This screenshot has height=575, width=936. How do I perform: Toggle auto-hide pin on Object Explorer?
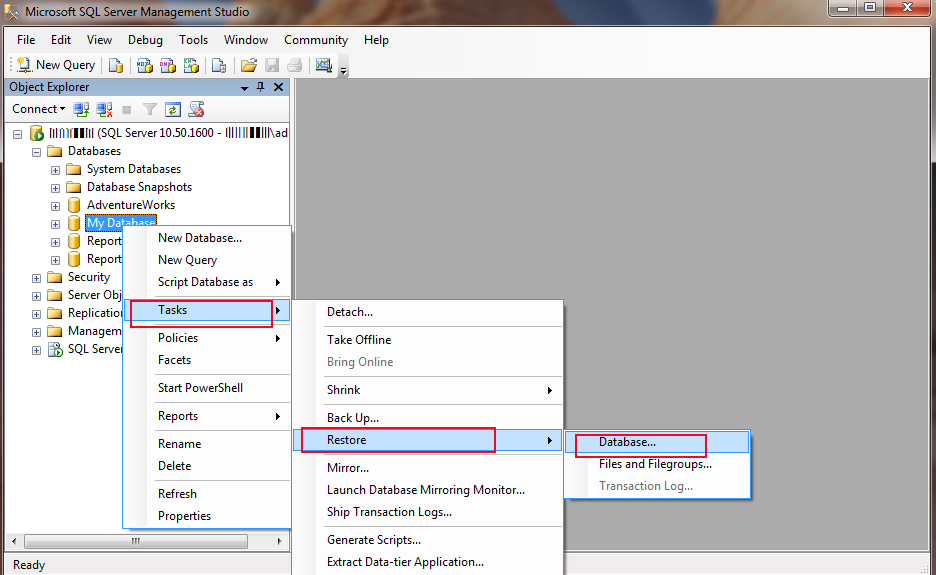(261, 87)
